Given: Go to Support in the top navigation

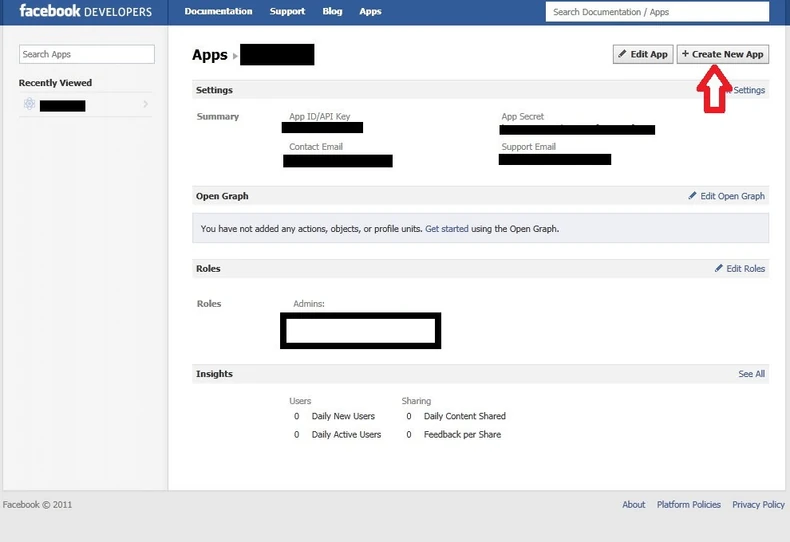Looking at the screenshot, I should (x=287, y=12).
